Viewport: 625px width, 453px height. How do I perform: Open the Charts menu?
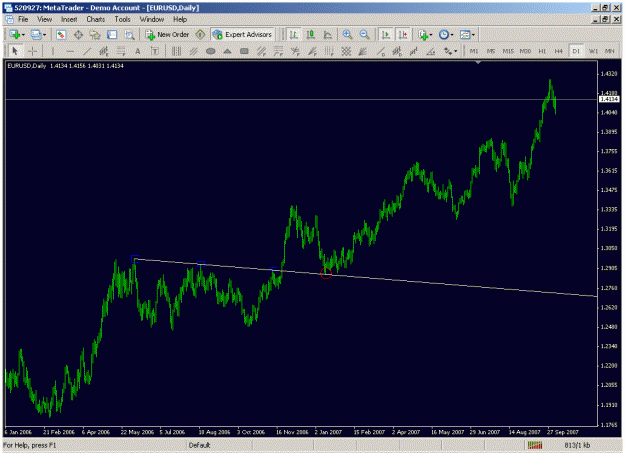(x=96, y=19)
